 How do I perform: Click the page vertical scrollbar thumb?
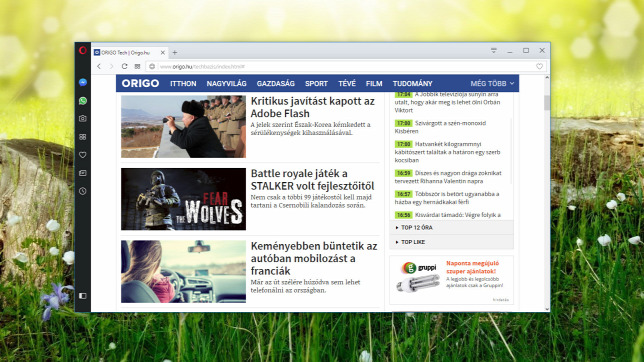point(547,102)
